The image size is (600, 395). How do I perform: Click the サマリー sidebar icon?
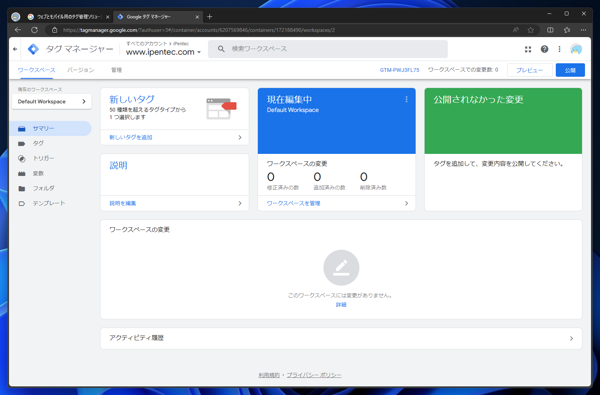[x=22, y=129]
